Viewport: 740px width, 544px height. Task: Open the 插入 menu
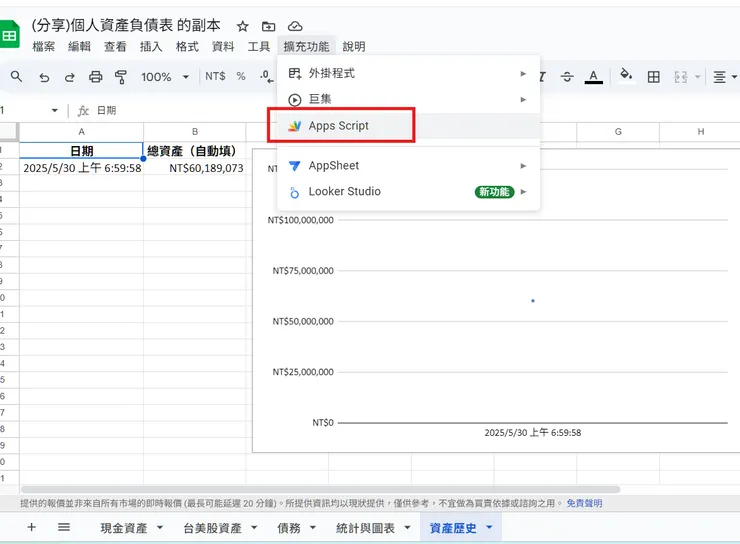click(151, 46)
